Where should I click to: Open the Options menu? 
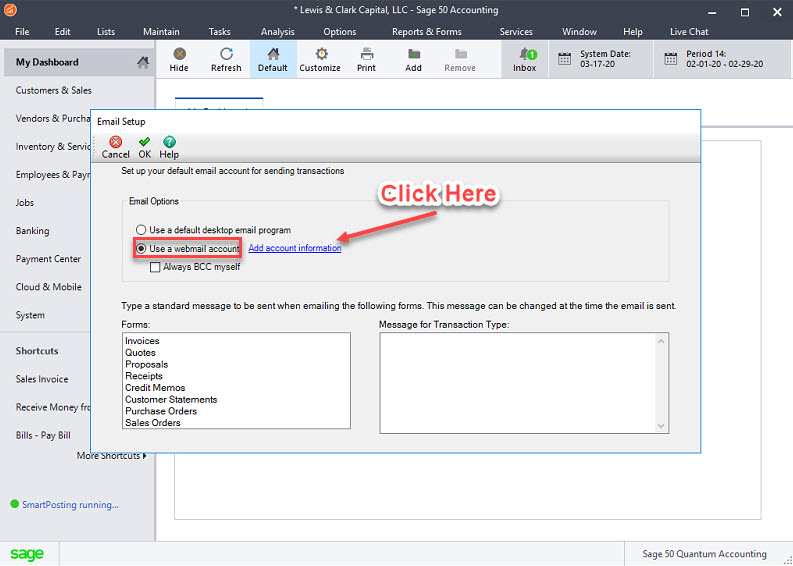pyautogui.click(x=340, y=31)
